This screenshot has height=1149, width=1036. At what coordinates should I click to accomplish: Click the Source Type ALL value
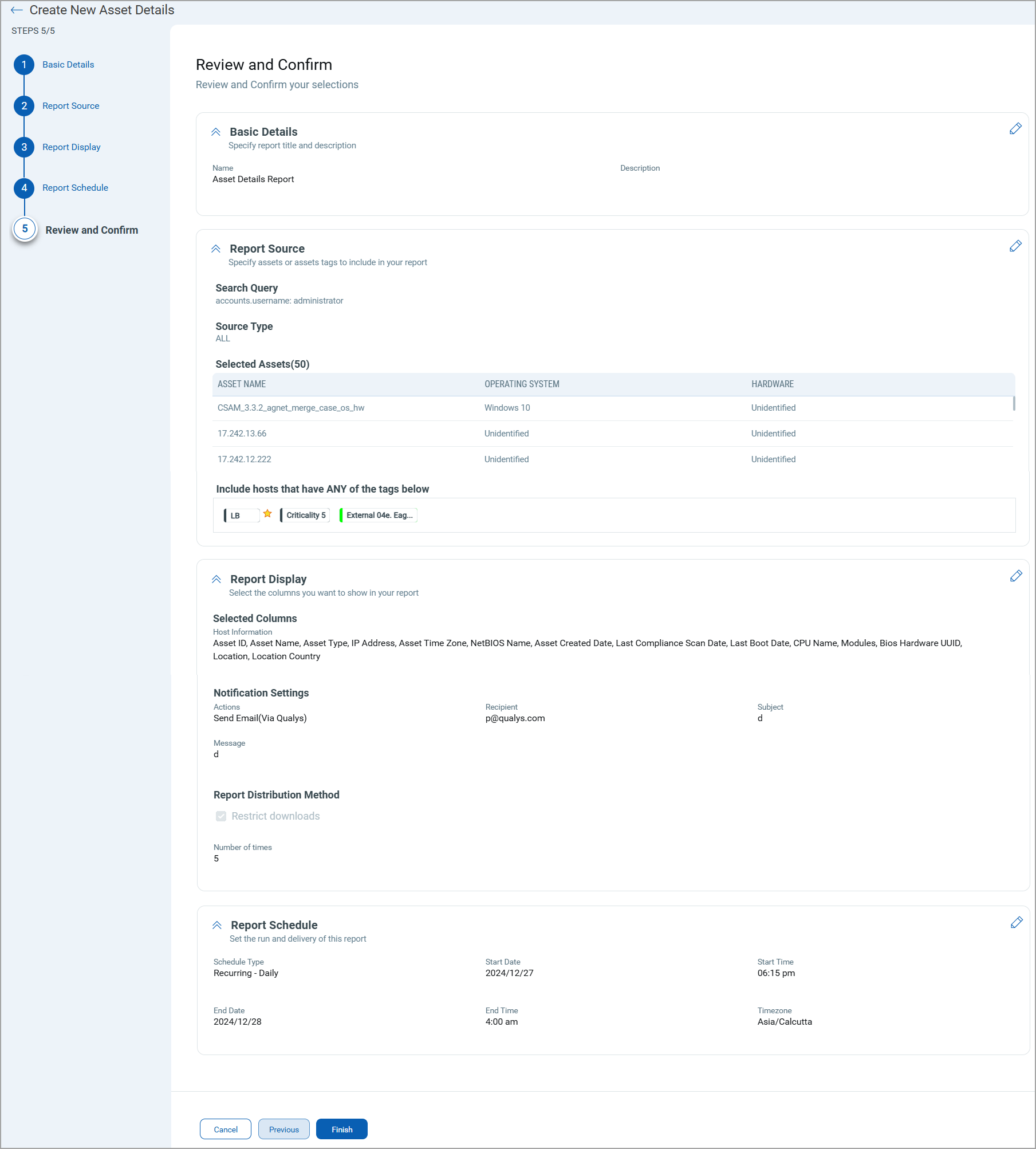tap(223, 339)
